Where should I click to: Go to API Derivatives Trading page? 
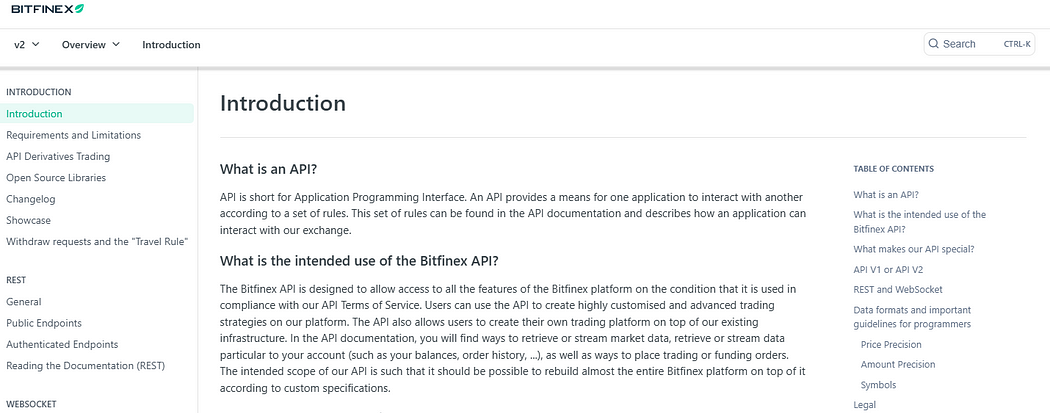pos(58,157)
